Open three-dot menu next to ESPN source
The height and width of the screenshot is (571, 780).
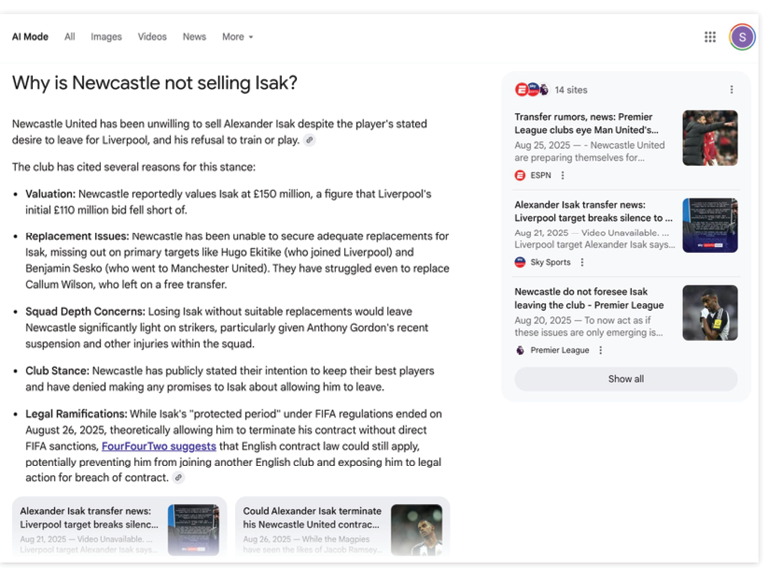coord(563,175)
